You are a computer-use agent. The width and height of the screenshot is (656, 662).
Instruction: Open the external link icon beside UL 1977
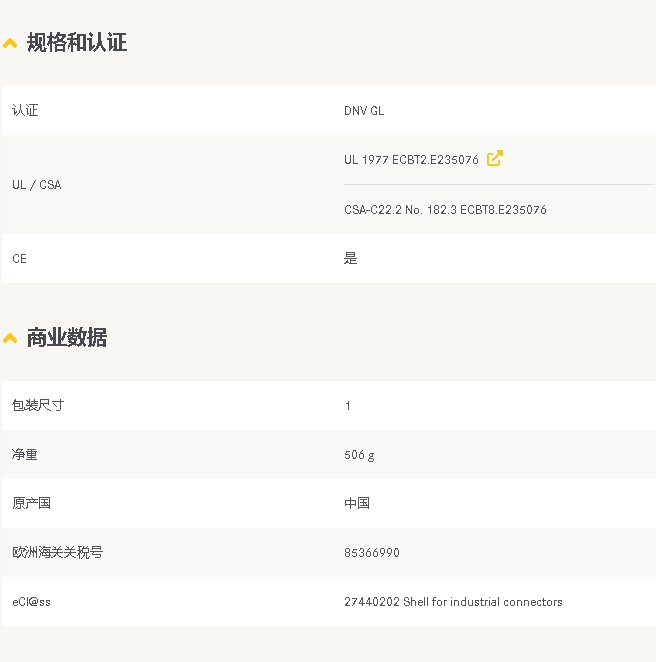[x=494, y=158]
